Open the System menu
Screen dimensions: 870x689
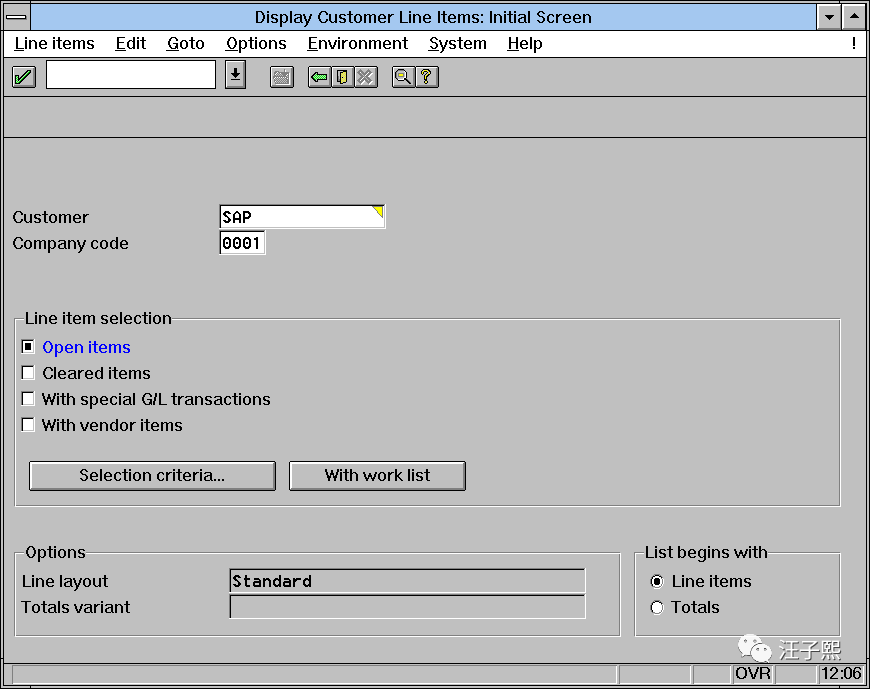[x=457, y=43]
